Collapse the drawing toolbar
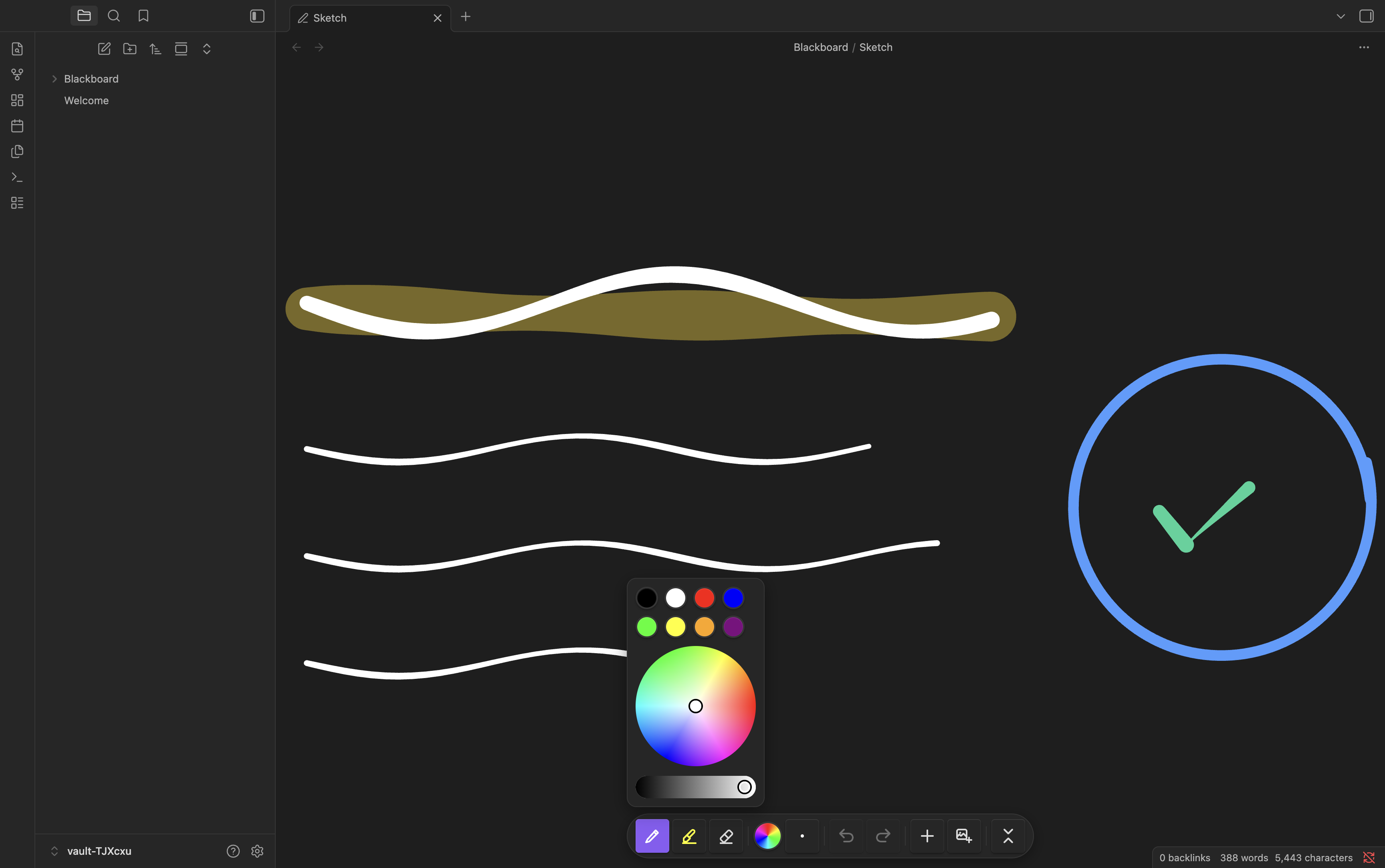1385x868 pixels. point(1008,836)
